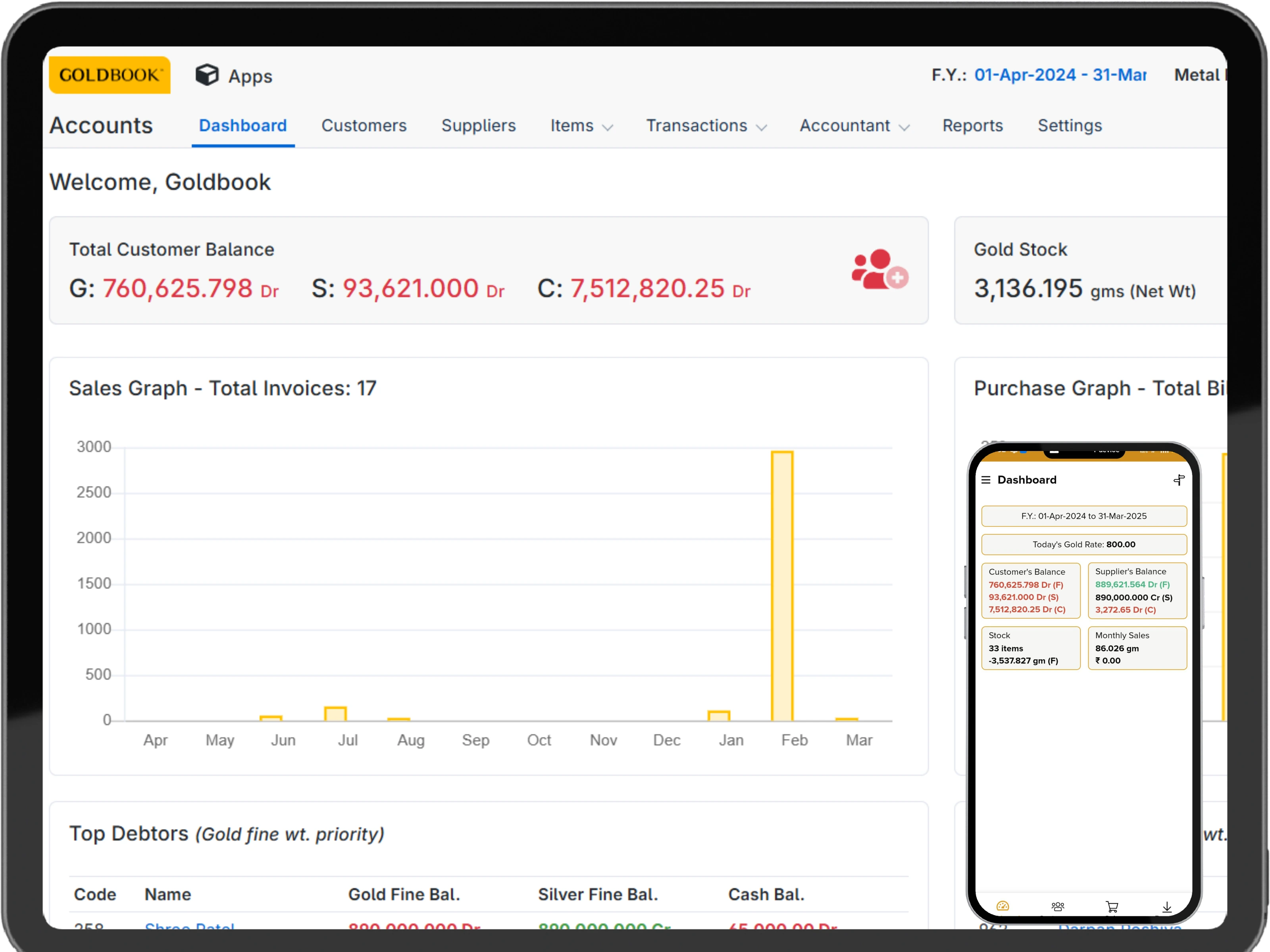Expand the Items dropdown menu

(581, 126)
